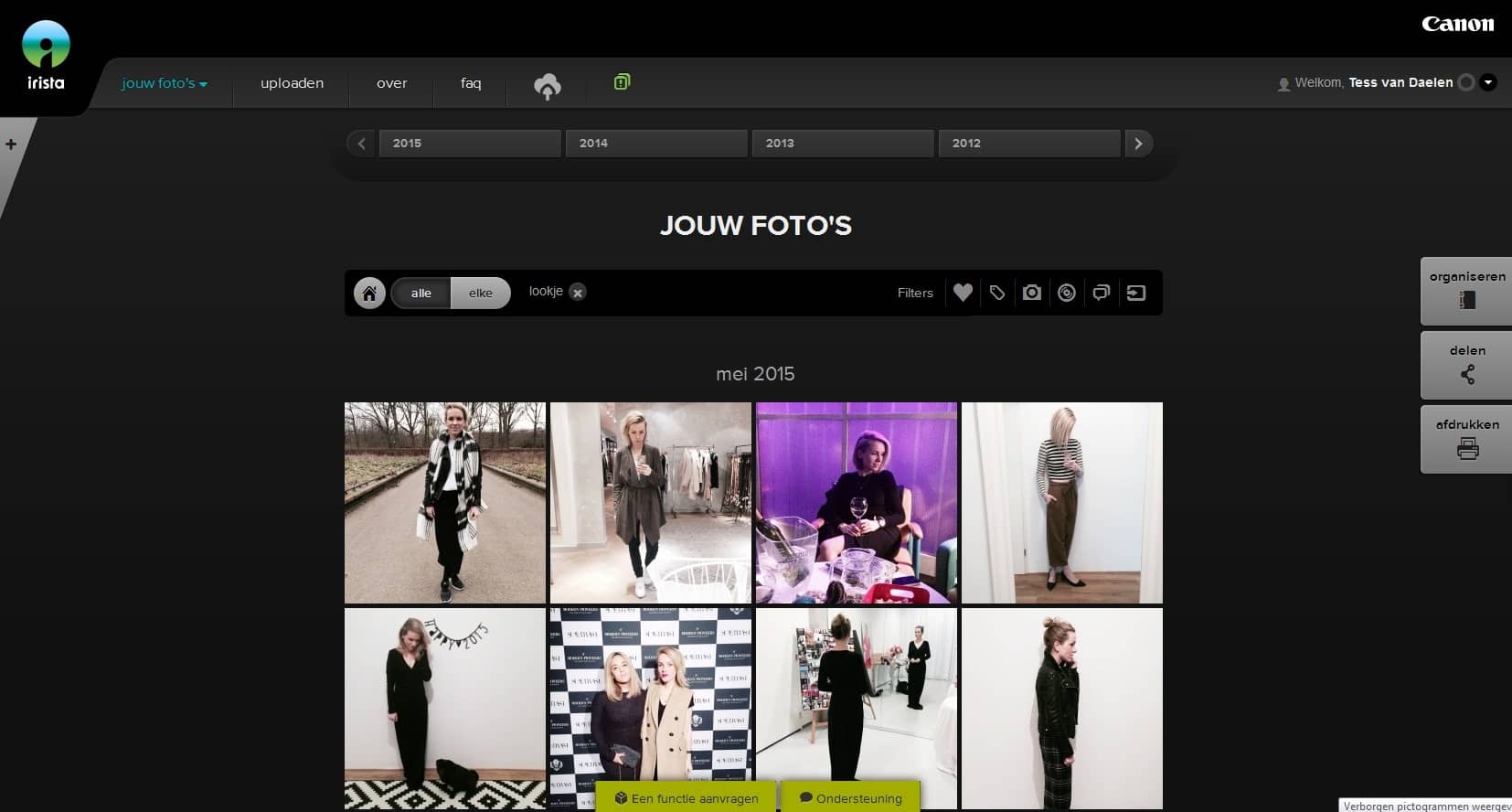Open the green notification alert icon
1512x812 pixels.
(x=622, y=82)
